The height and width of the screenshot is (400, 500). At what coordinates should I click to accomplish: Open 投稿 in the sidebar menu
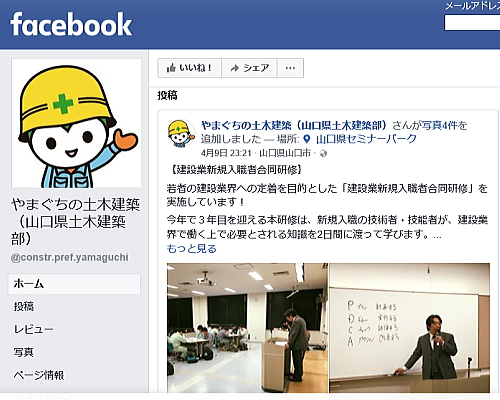pyautogui.click(x=24, y=306)
